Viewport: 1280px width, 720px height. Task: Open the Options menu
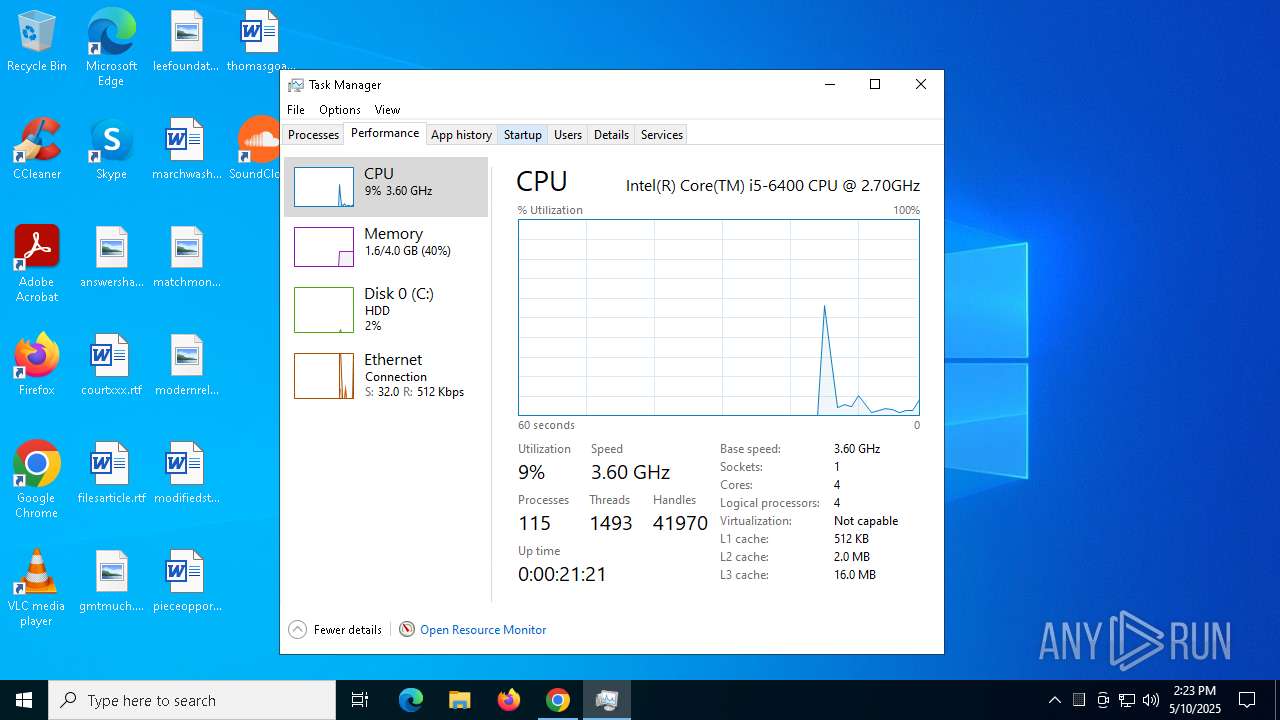click(340, 110)
